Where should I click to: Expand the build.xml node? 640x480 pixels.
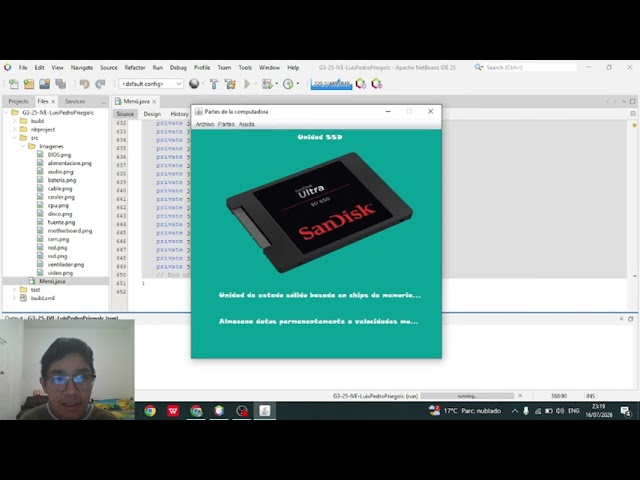point(14,298)
